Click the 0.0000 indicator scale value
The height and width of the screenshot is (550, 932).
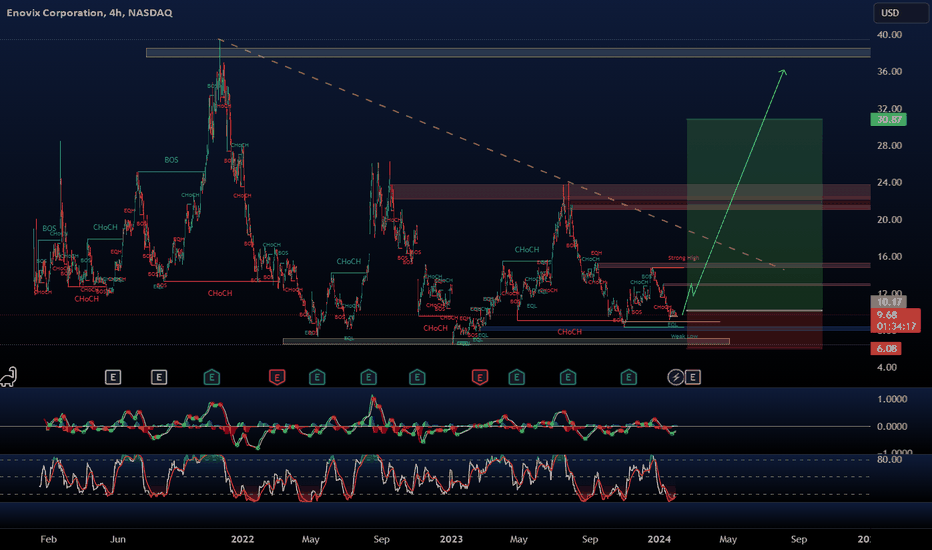point(892,426)
